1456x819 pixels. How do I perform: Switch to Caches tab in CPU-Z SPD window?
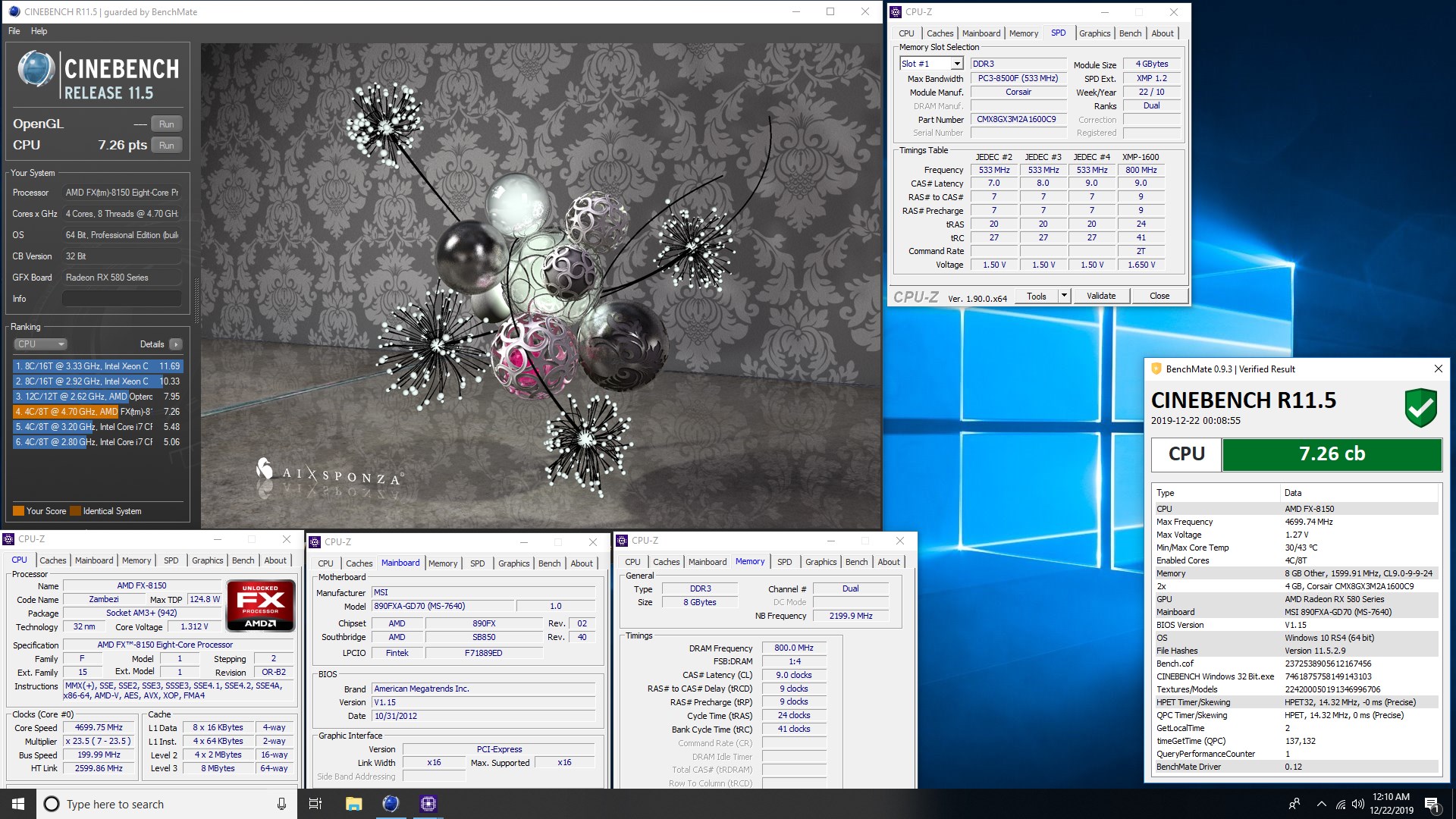tap(940, 33)
